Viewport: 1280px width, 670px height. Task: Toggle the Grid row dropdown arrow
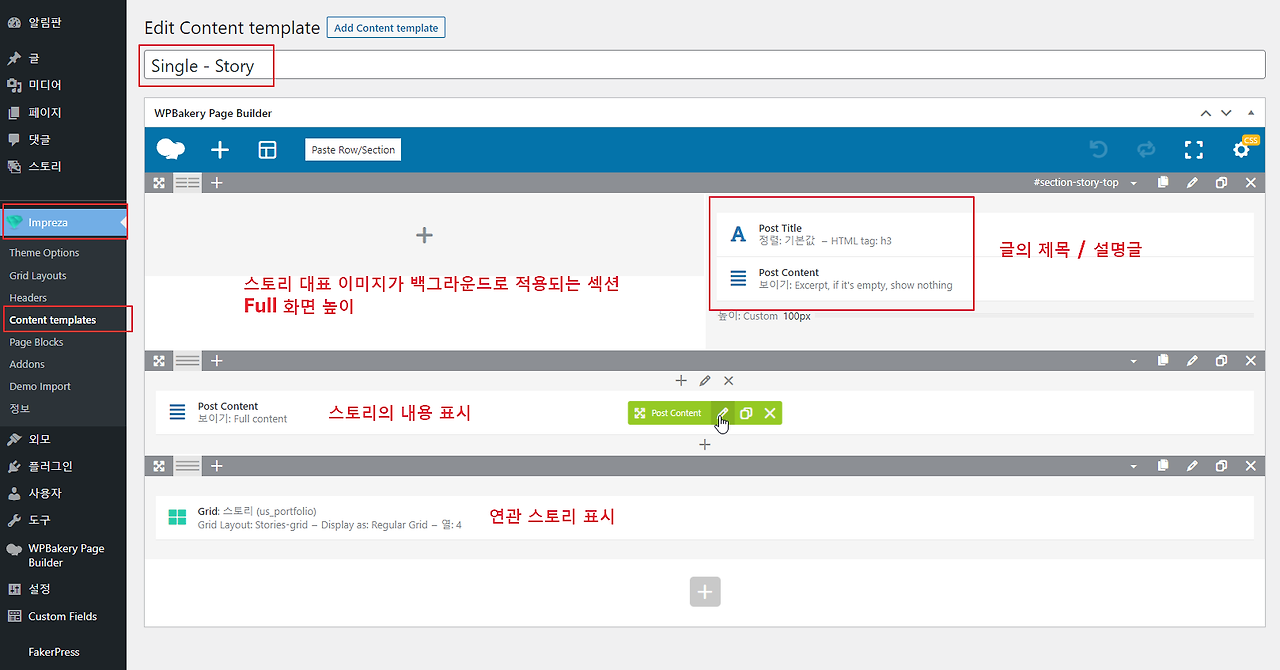point(1133,468)
